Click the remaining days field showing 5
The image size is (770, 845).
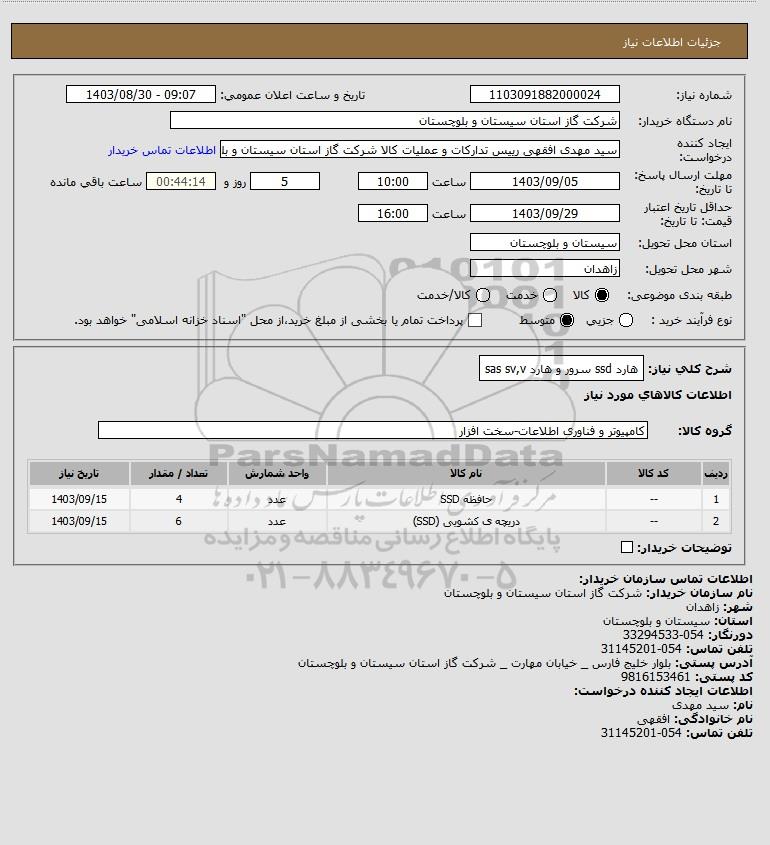[285, 182]
